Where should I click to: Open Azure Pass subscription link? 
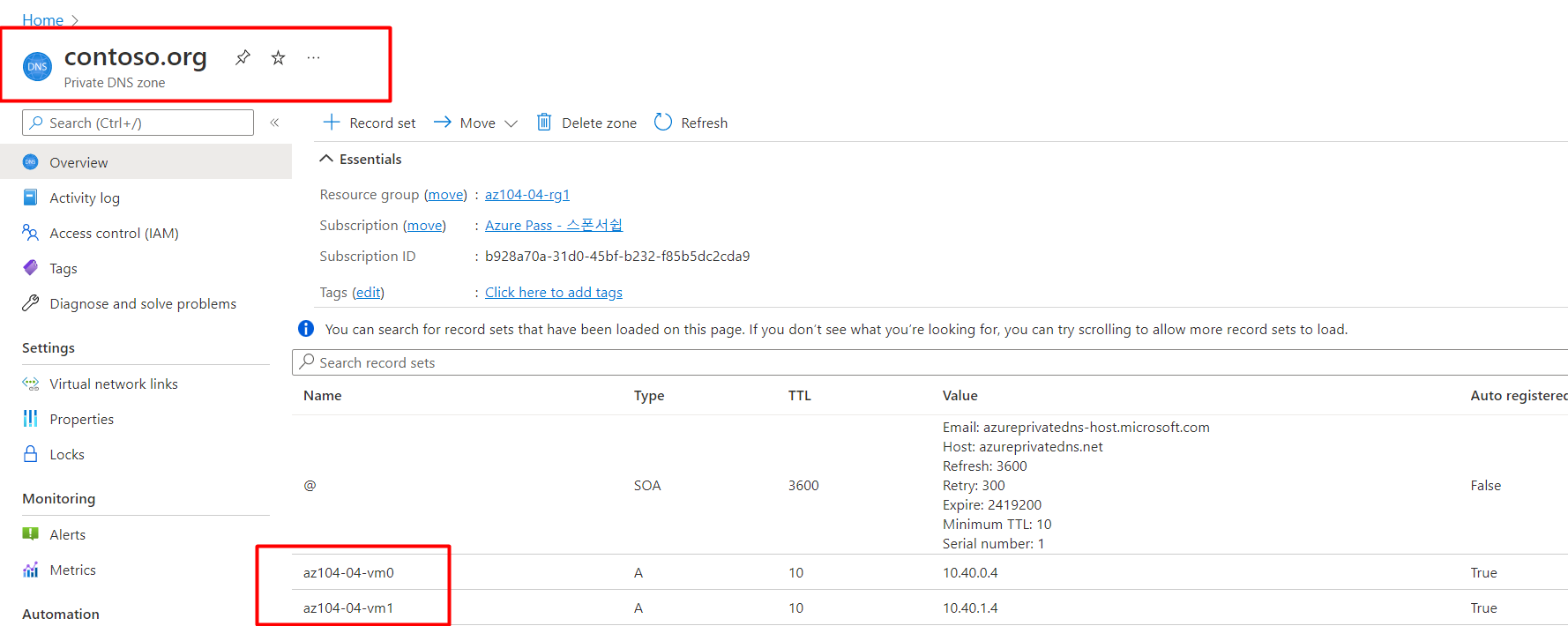pyautogui.click(x=554, y=225)
